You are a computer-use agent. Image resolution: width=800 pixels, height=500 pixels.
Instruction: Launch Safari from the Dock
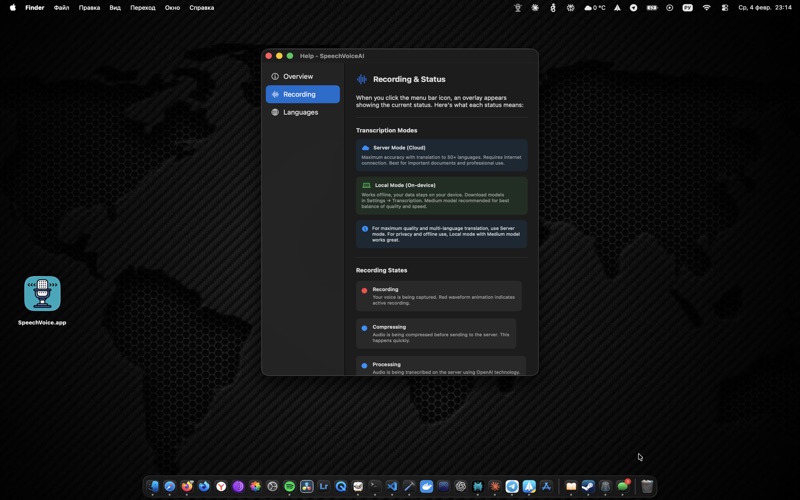(x=170, y=486)
